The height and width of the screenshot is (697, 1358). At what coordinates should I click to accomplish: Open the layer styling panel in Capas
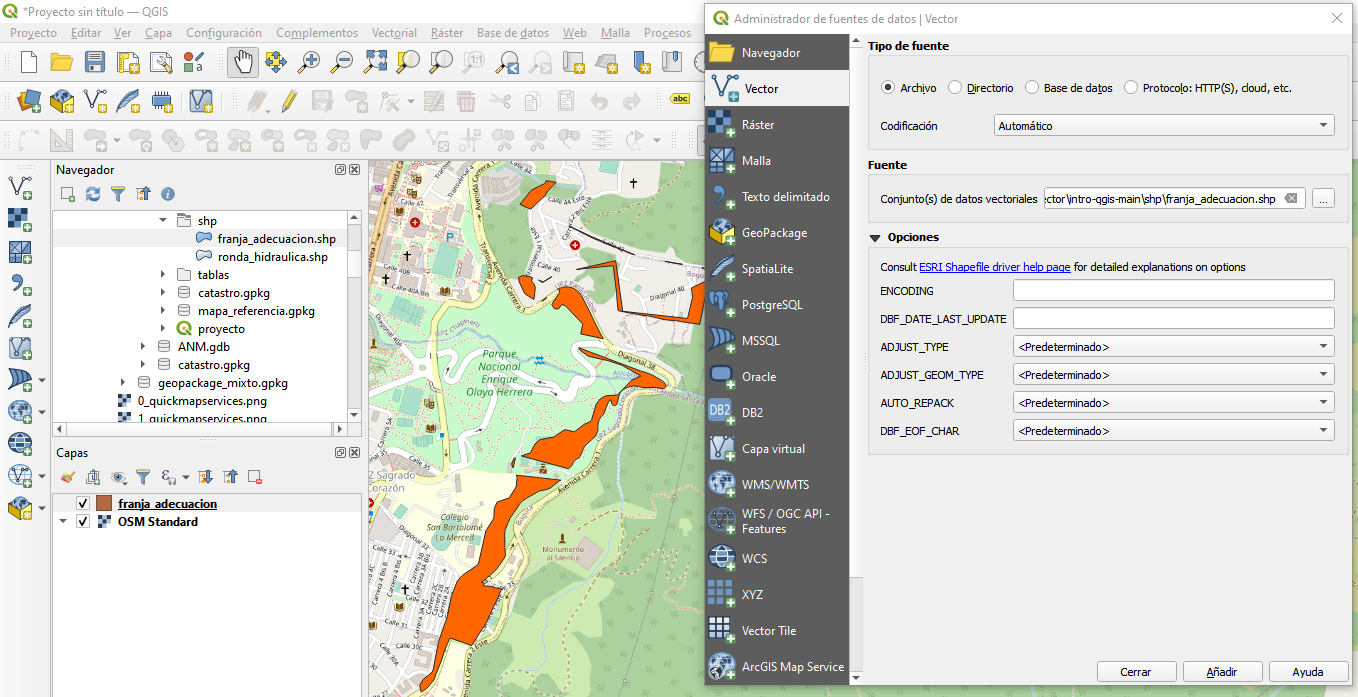[68, 477]
